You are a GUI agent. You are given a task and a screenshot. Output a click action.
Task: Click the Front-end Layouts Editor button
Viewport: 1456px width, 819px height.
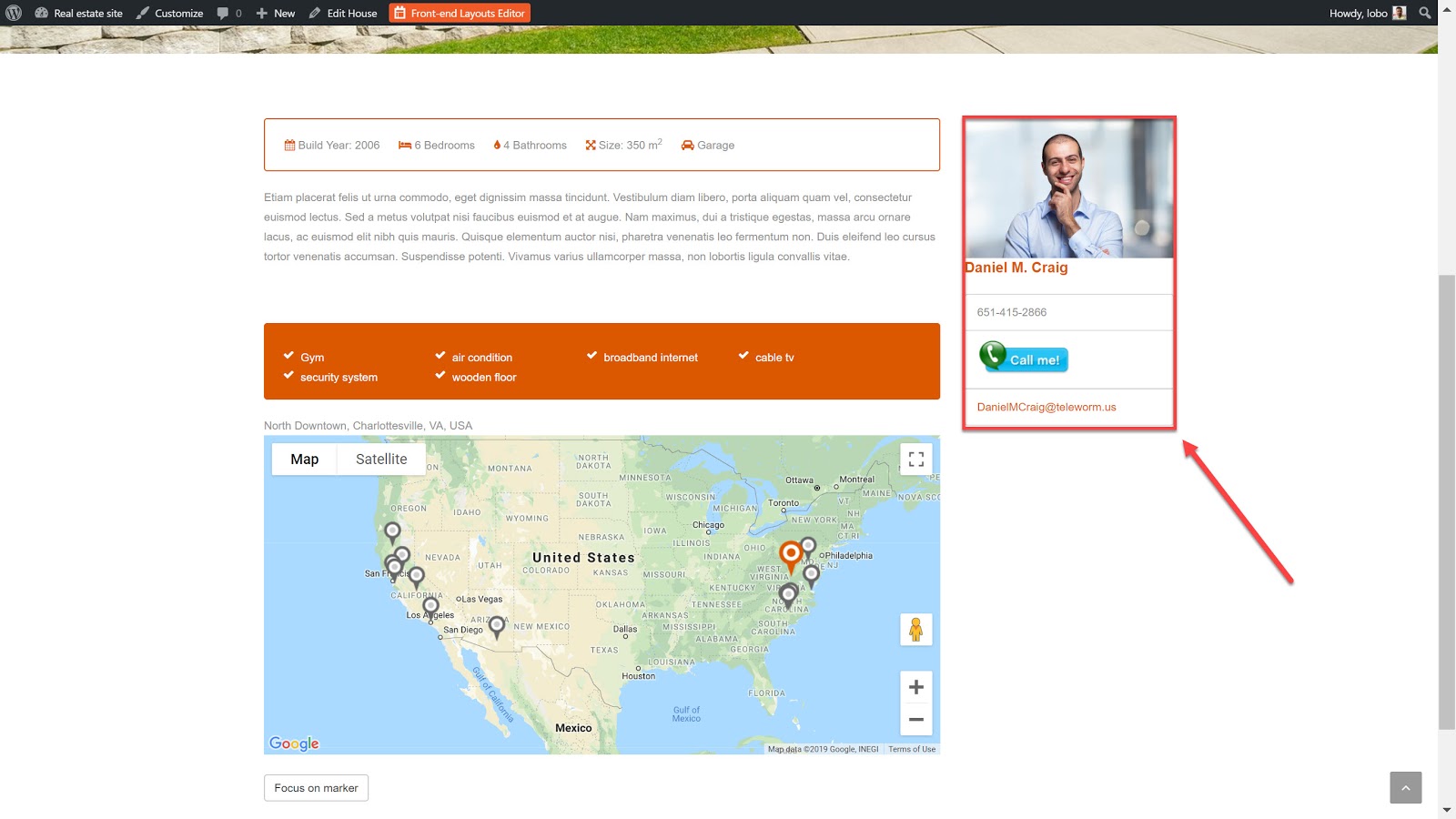(460, 13)
